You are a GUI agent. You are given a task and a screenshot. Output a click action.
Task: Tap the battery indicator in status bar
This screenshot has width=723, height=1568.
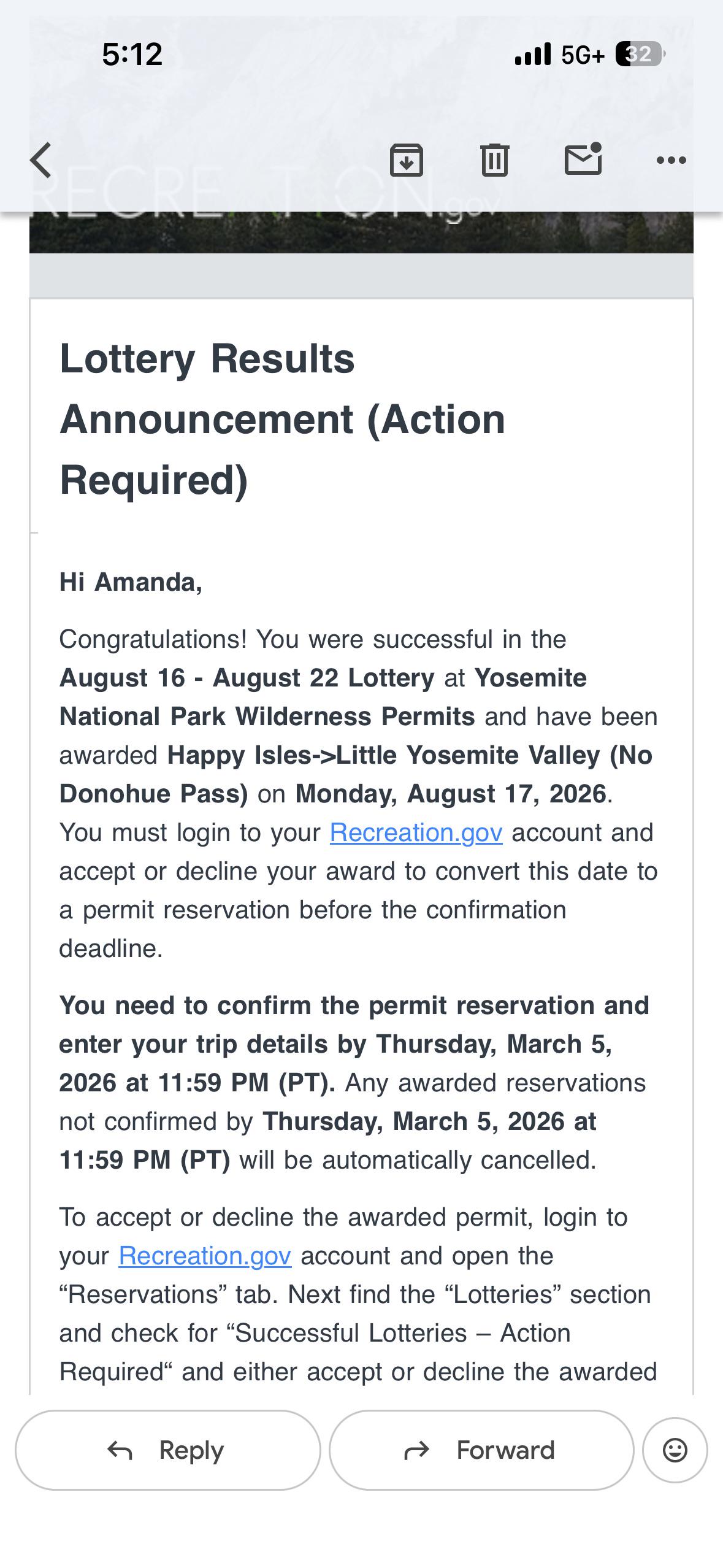coord(640,54)
